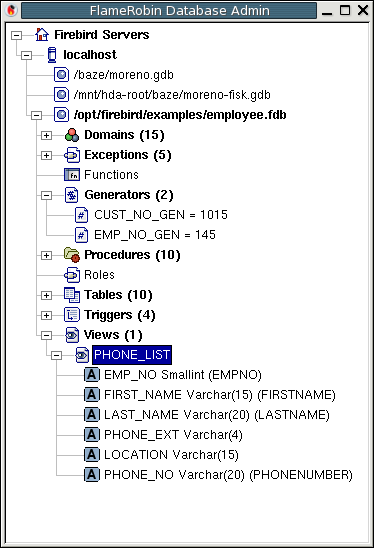The image size is (374, 548).
Task: Click the EMP_NO_GEN generator icon
Action: [x=81, y=235]
